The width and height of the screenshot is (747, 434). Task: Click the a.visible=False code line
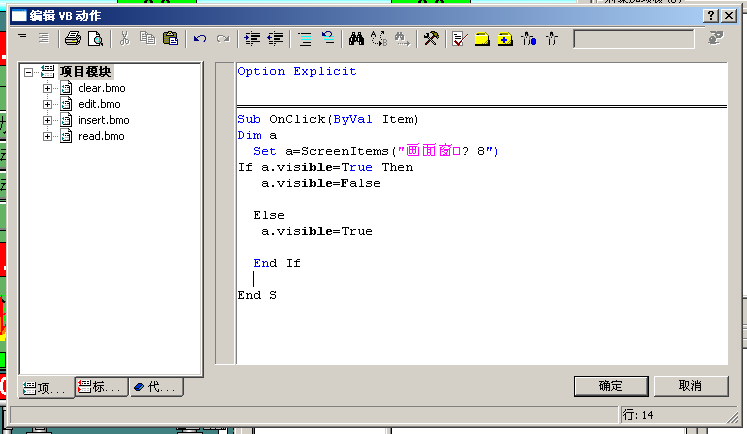pyautogui.click(x=321, y=183)
